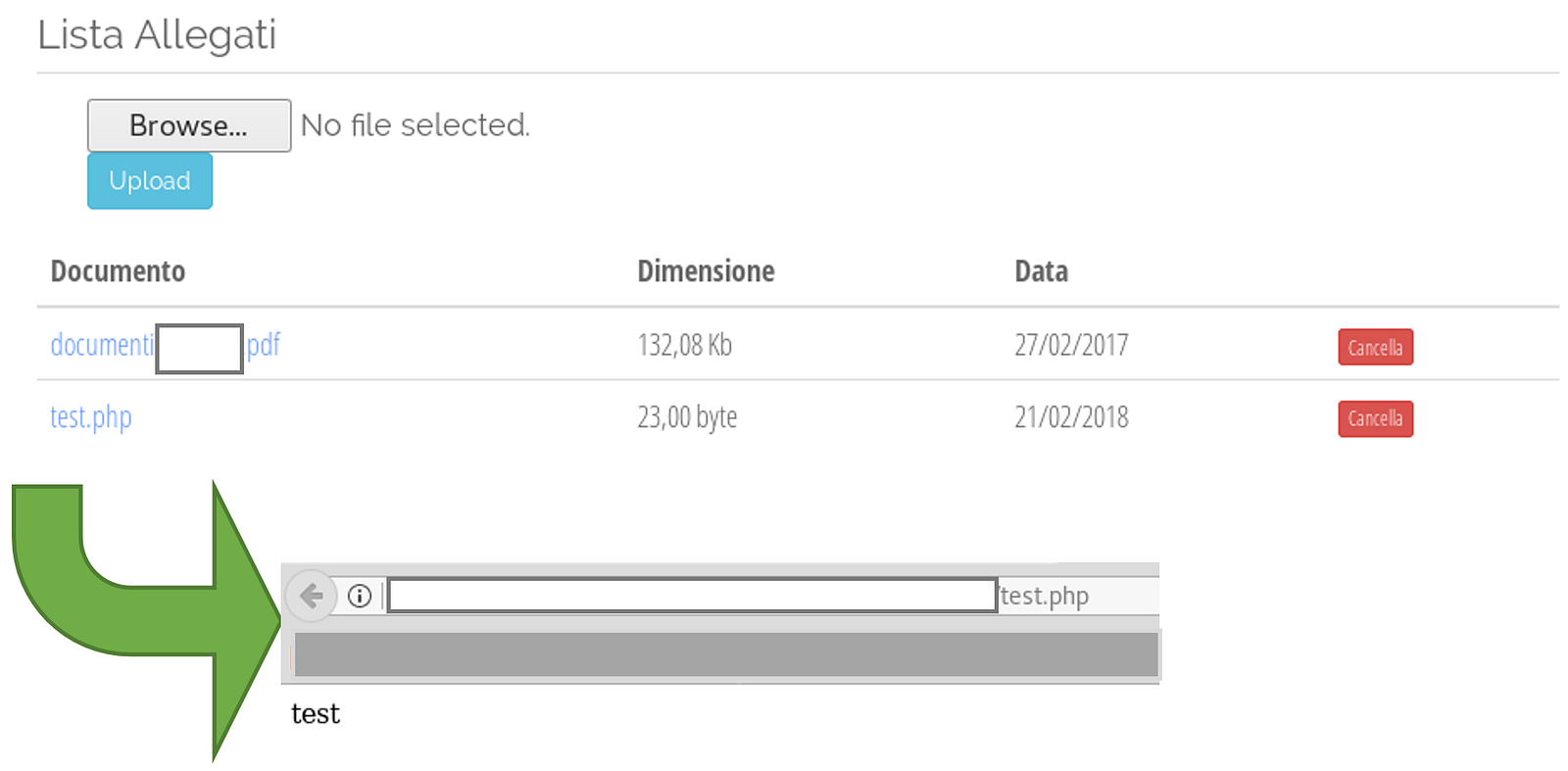The image size is (1568, 771).
Task: Open the documenti pdf link
Action: click(102, 345)
